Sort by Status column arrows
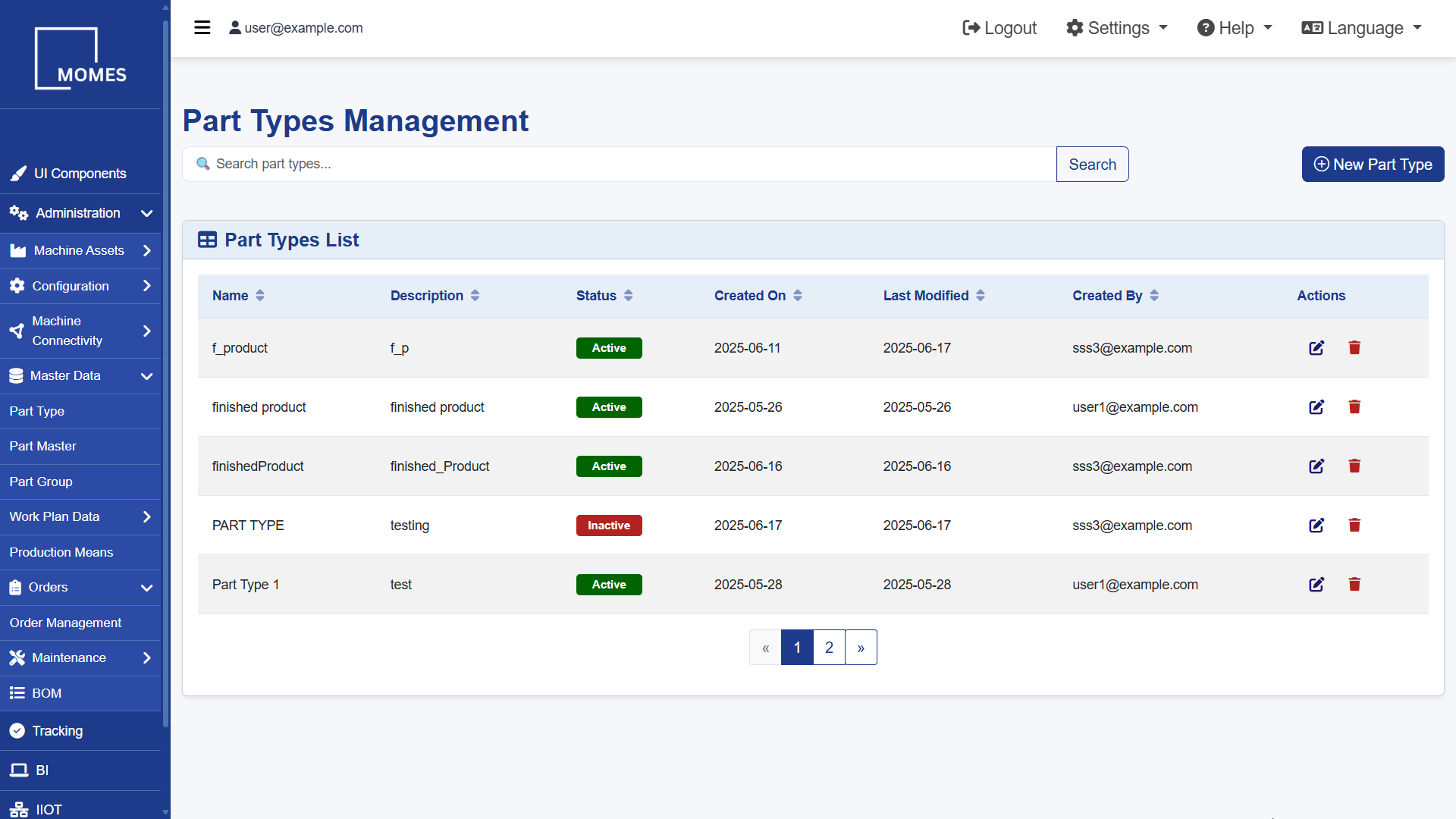 point(628,296)
